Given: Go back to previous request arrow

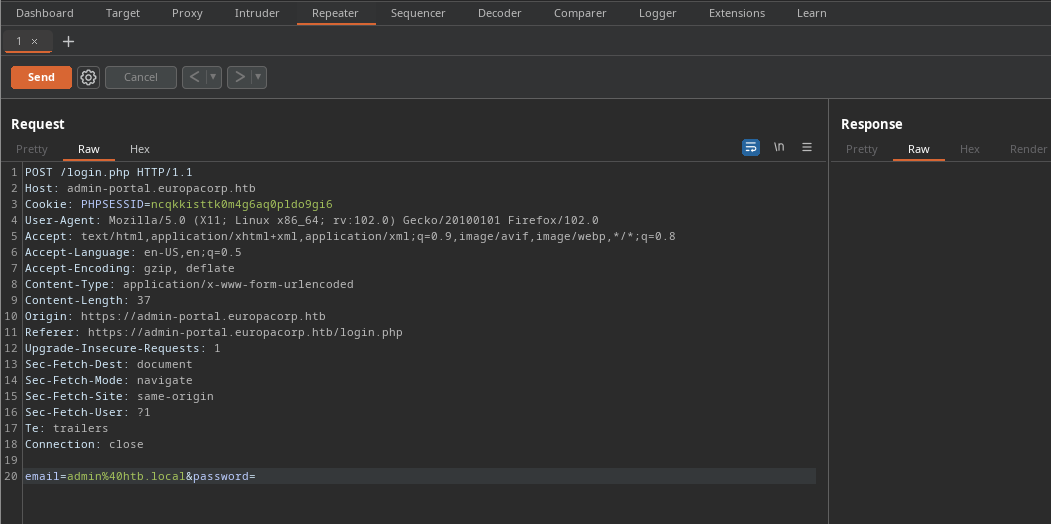Looking at the screenshot, I should 194,77.
